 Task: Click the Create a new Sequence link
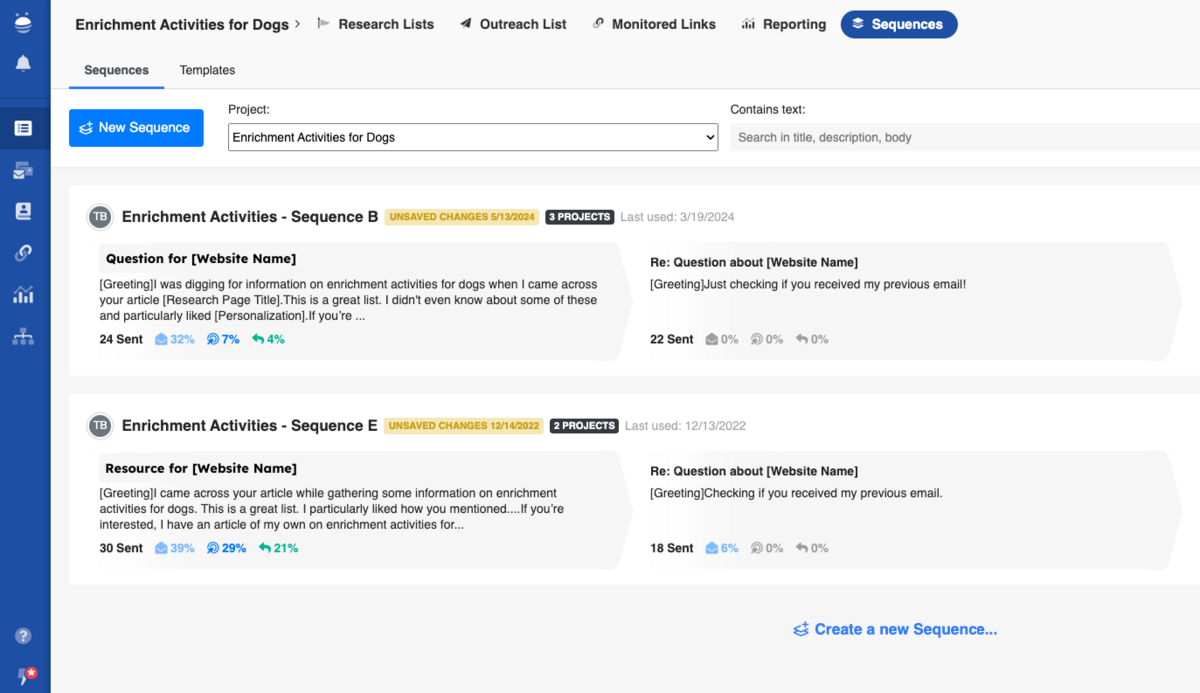(895, 629)
